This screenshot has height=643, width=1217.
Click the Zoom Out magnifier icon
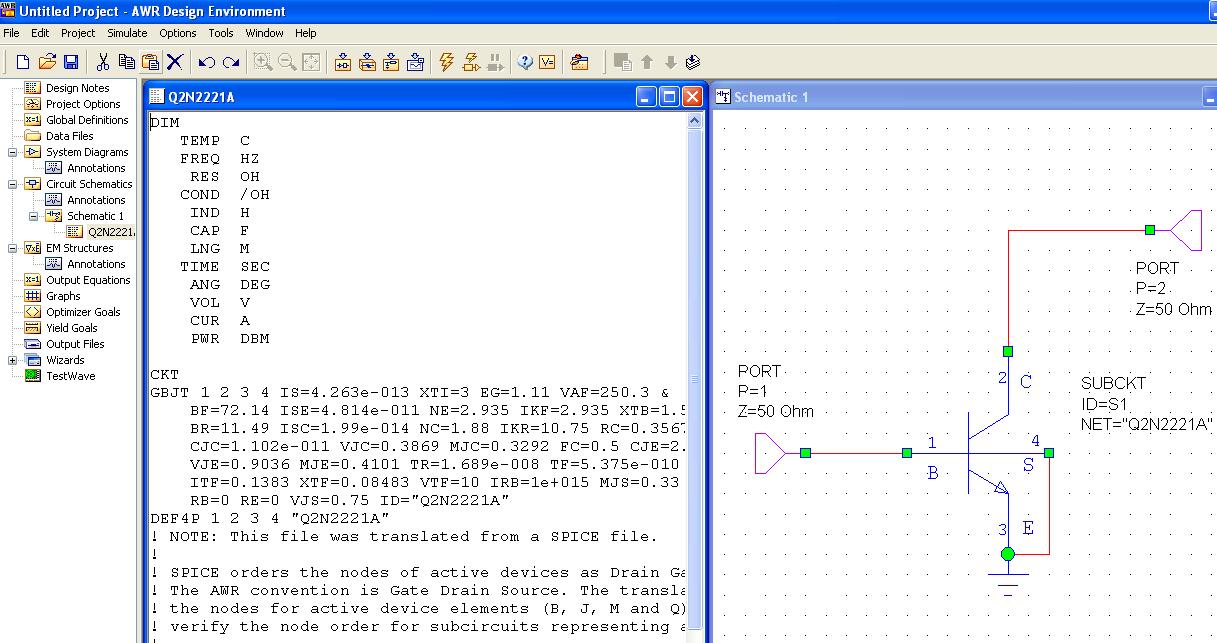(287, 62)
